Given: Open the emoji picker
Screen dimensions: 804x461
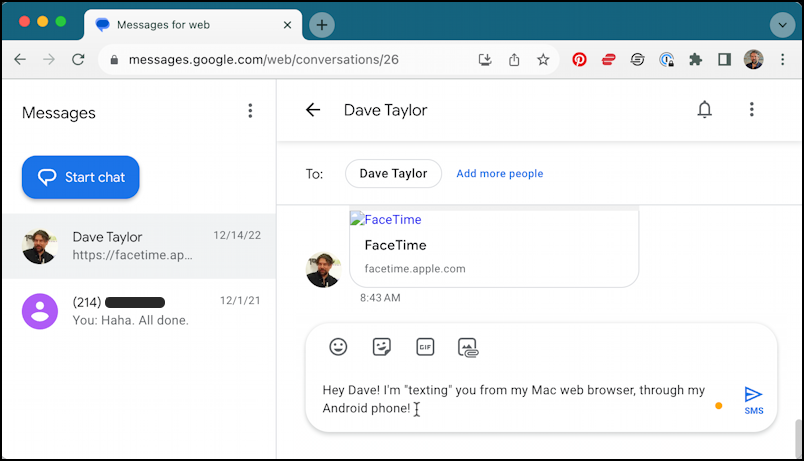Looking at the screenshot, I should pos(338,347).
